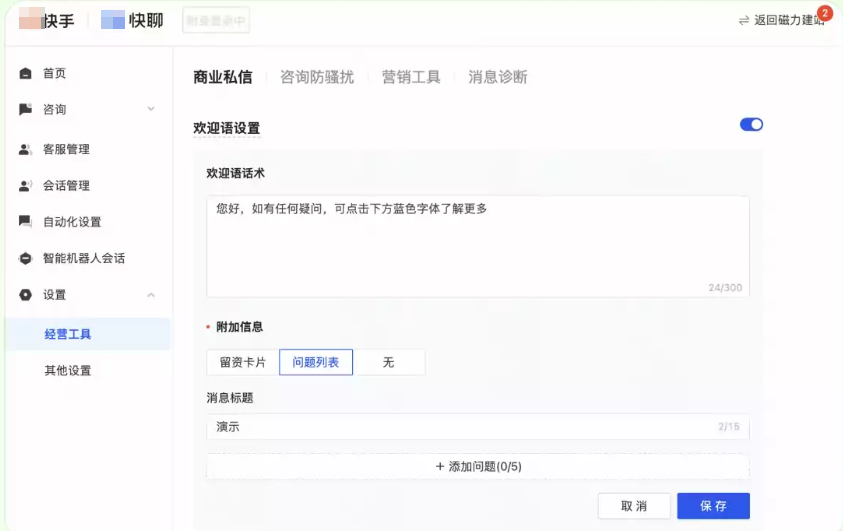Click the blurred status button in header
This screenshot has width=843, height=531.
(216, 20)
